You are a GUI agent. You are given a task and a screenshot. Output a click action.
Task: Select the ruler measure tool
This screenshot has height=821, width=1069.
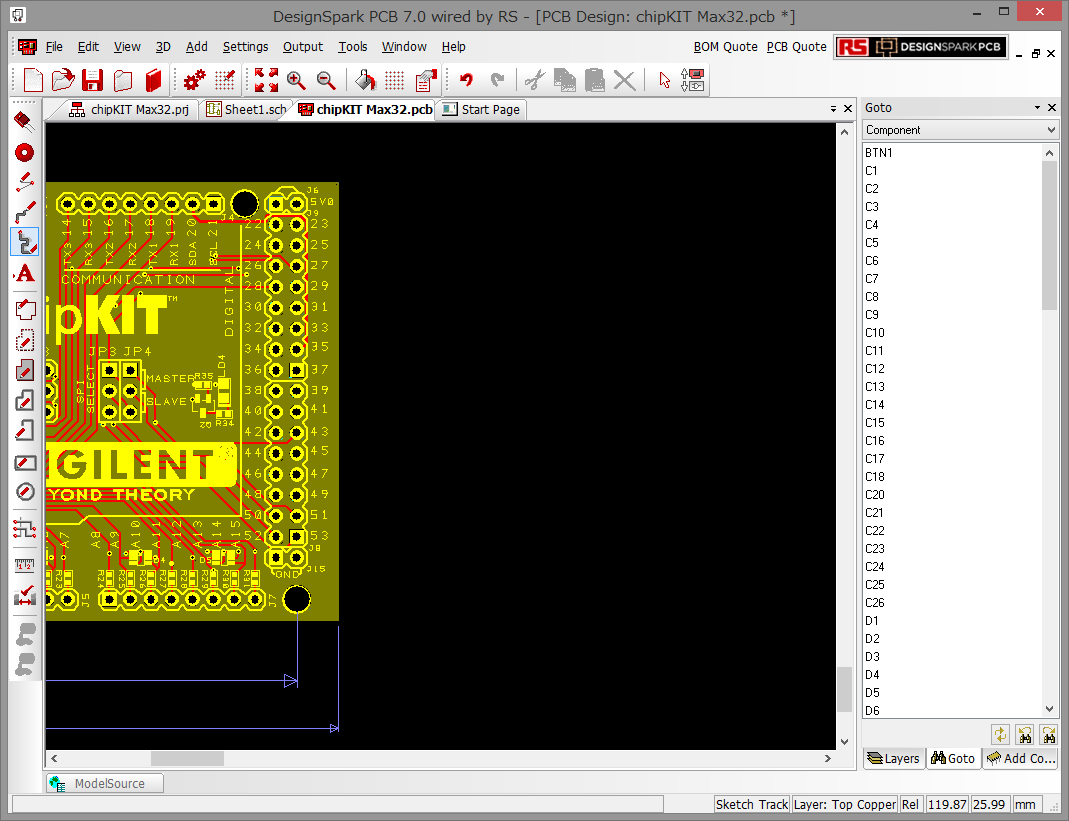point(25,565)
